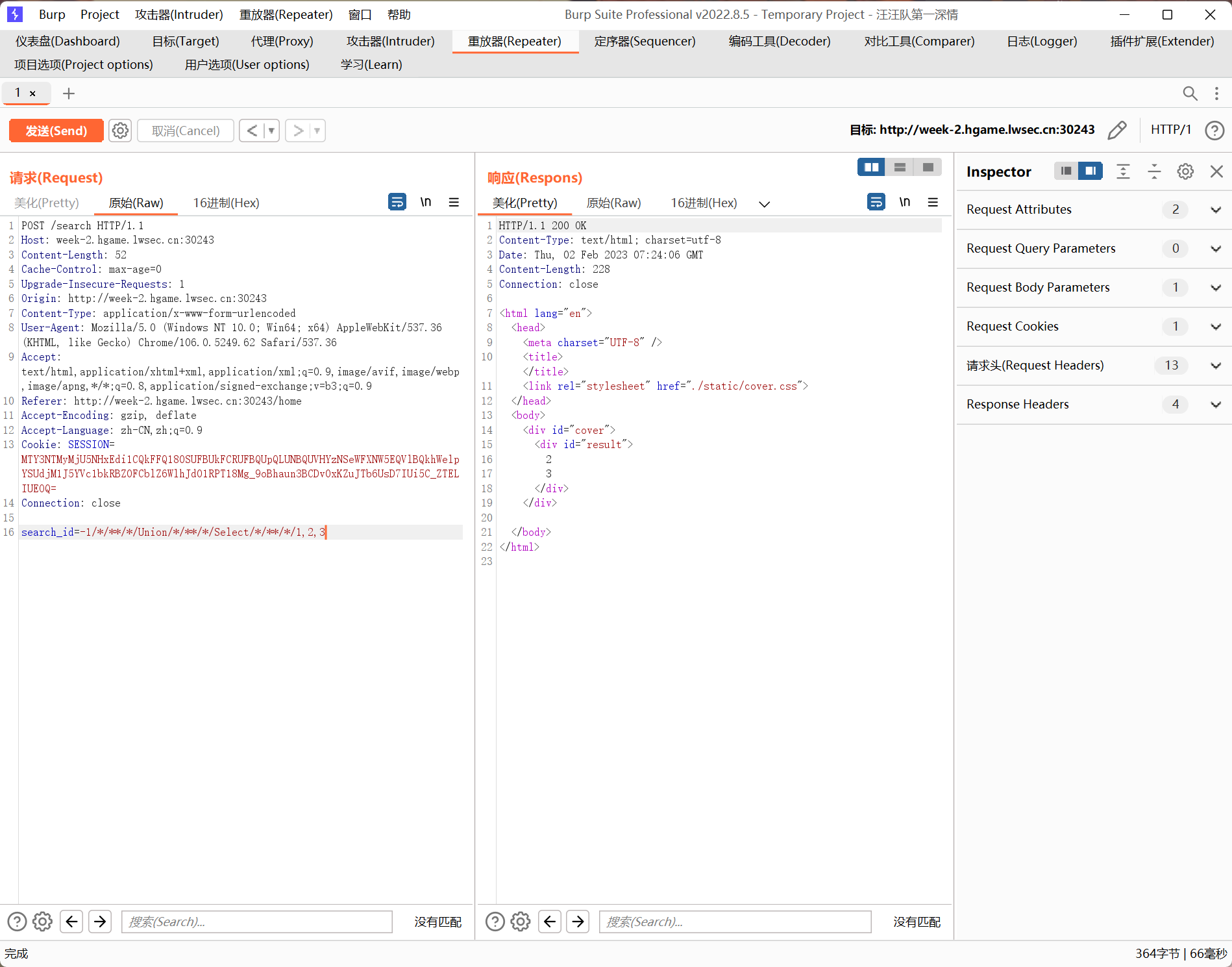The height and width of the screenshot is (967, 1232).
Task: Close Repeater tab 1
Action: (32, 94)
